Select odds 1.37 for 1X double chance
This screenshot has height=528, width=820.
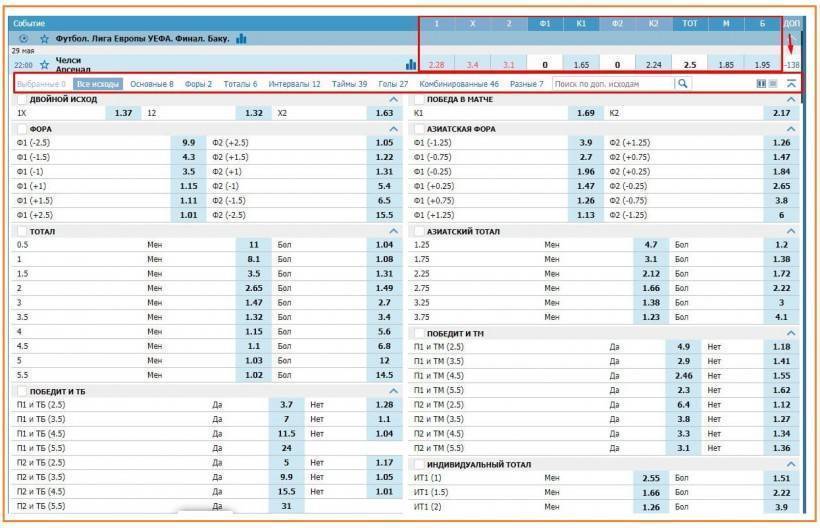(123, 114)
